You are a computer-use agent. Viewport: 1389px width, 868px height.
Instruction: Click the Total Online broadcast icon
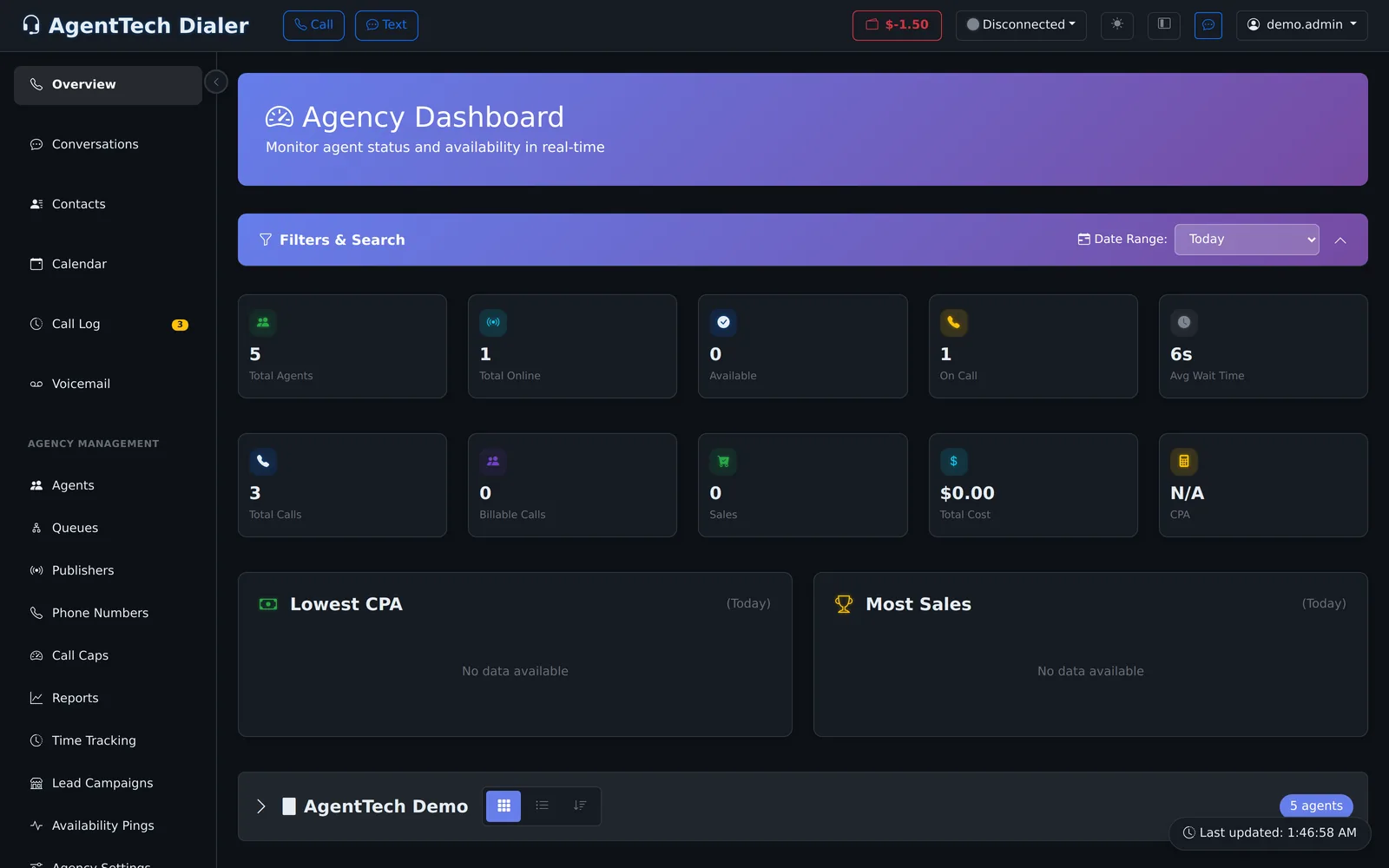(493, 322)
